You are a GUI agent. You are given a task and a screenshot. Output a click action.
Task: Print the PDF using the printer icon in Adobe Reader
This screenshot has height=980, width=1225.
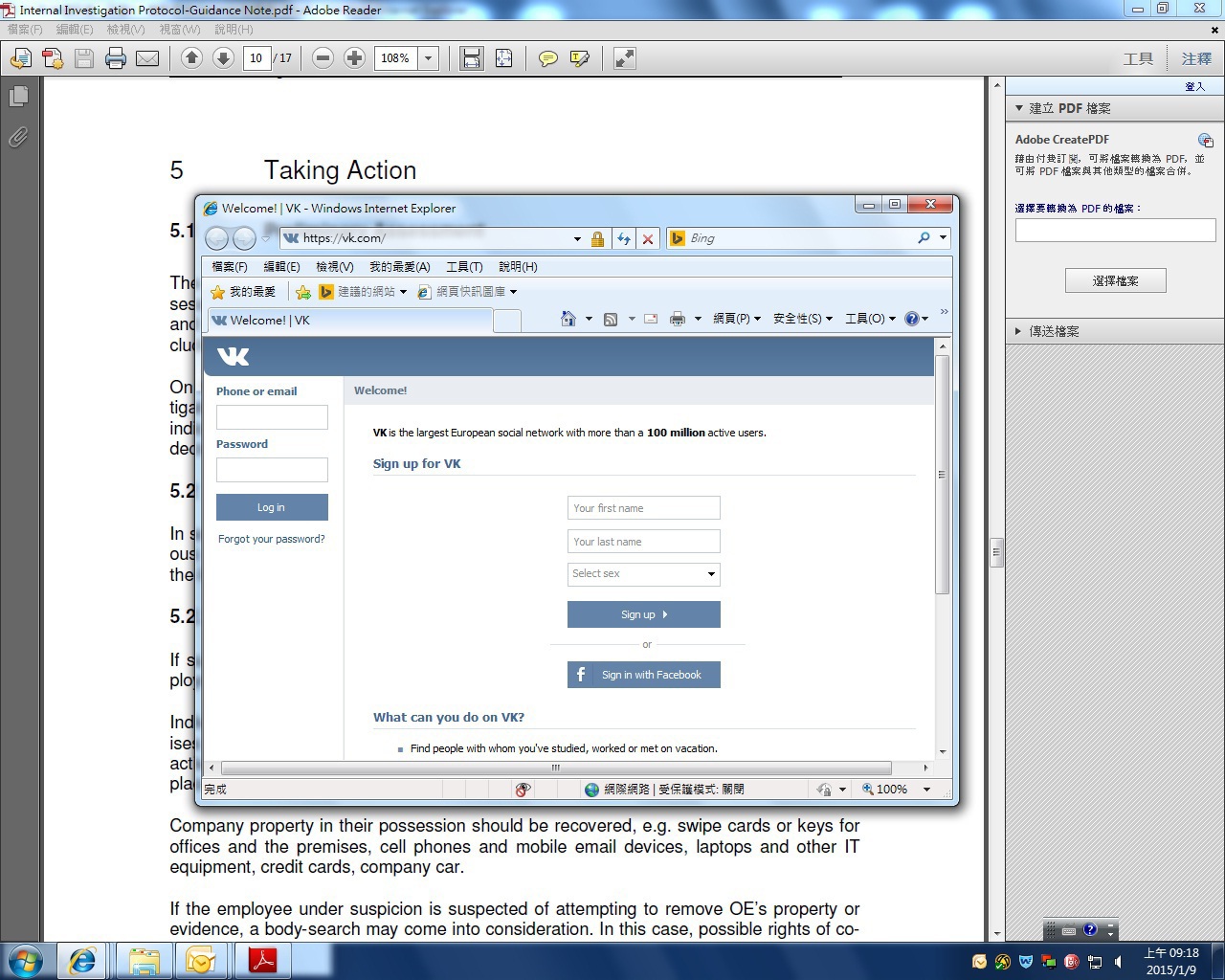coord(116,58)
